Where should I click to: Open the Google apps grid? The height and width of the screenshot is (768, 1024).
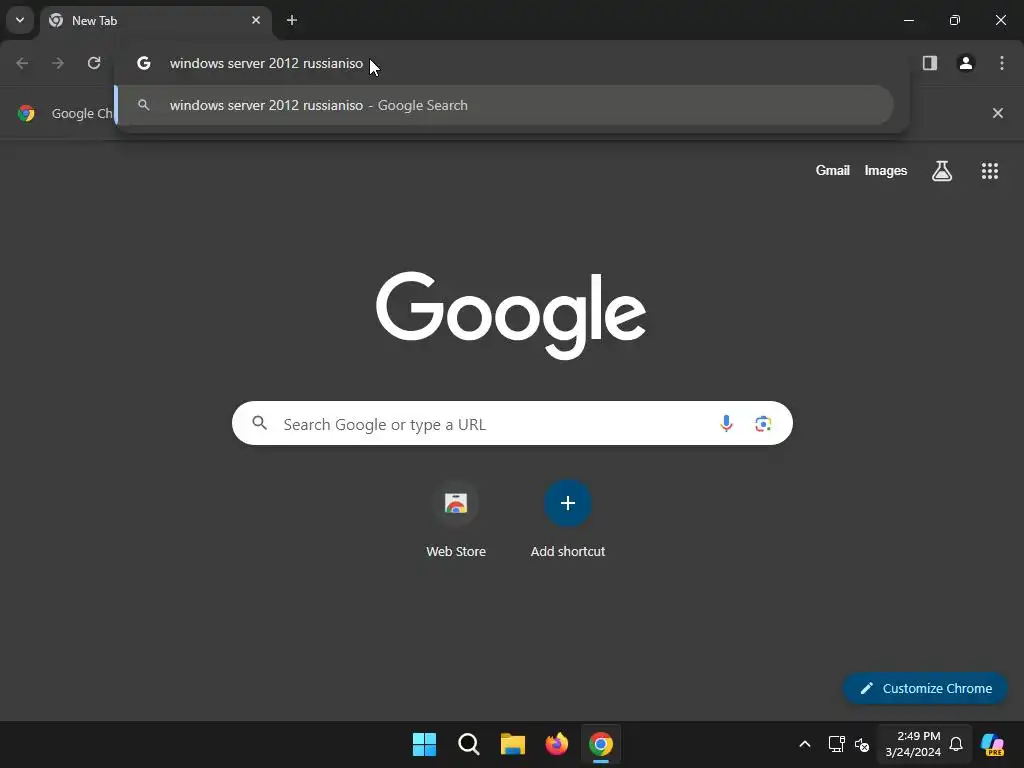click(990, 170)
